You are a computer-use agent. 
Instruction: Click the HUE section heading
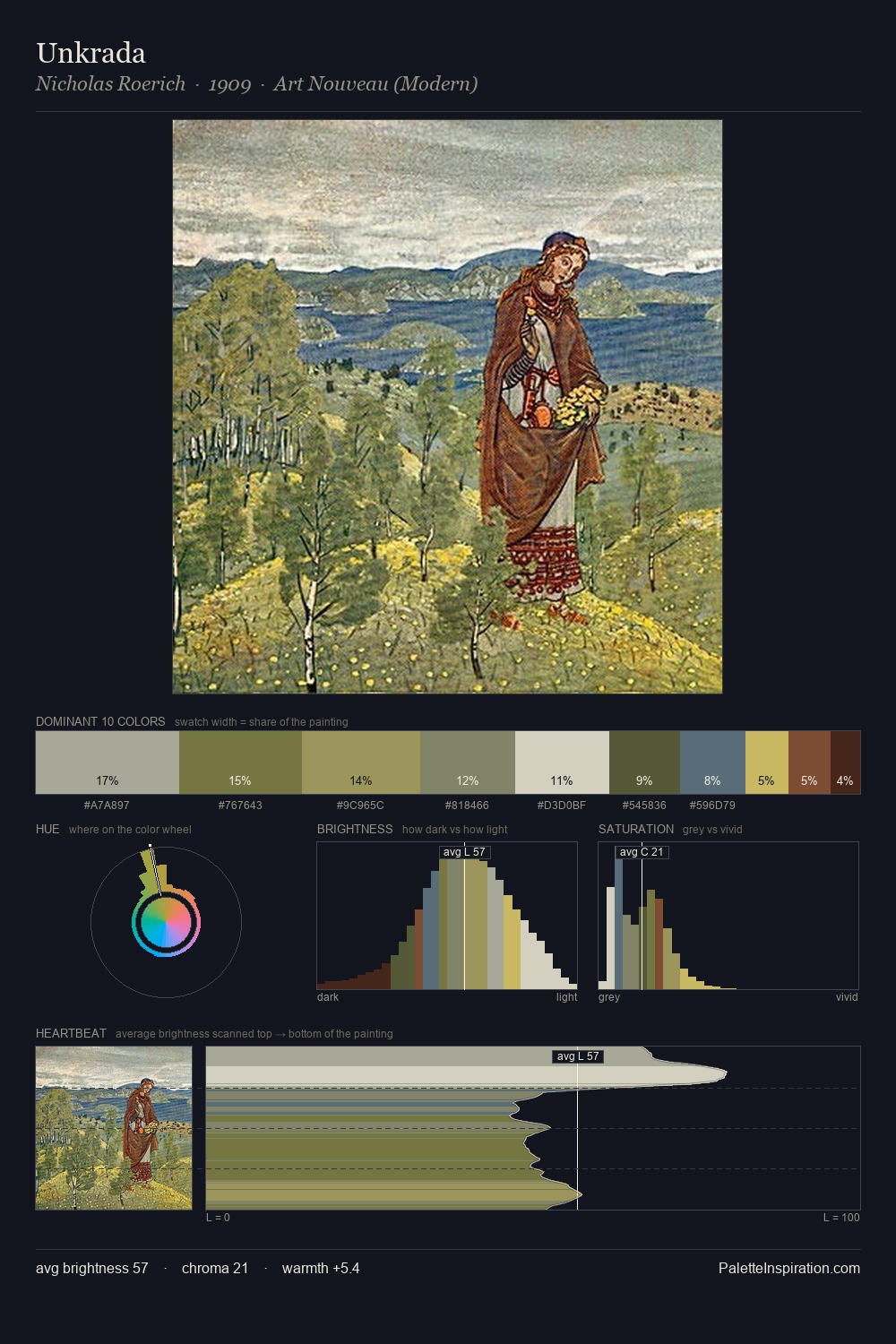[x=47, y=829]
